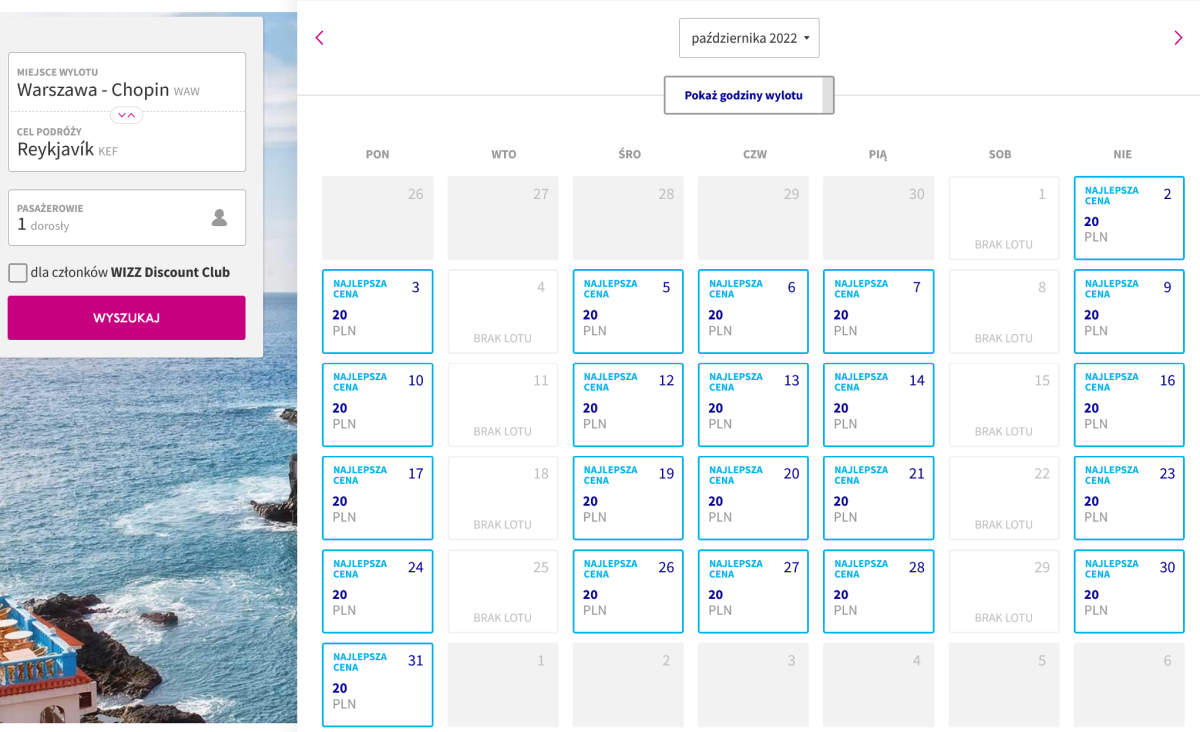
Task: Pick the 23rd of October
Action: click(x=1129, y=498)
